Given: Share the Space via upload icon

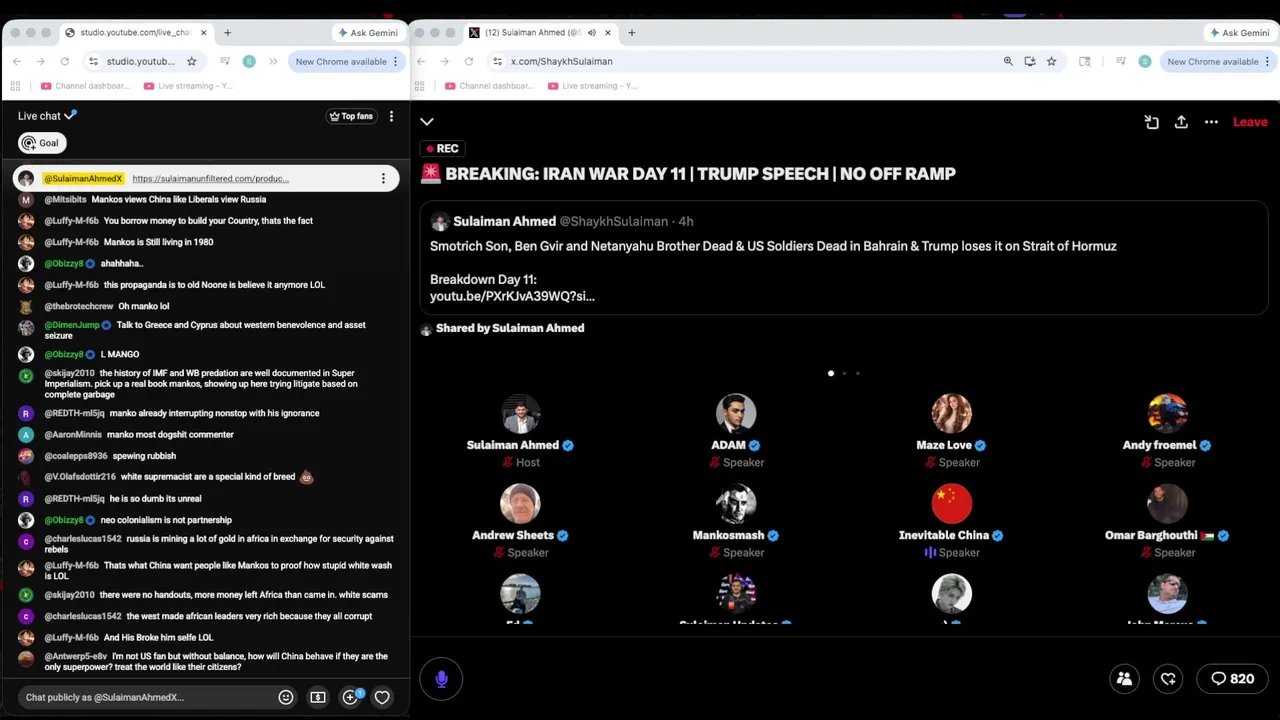Looking at the screenshot, I should pos(1181,122).
